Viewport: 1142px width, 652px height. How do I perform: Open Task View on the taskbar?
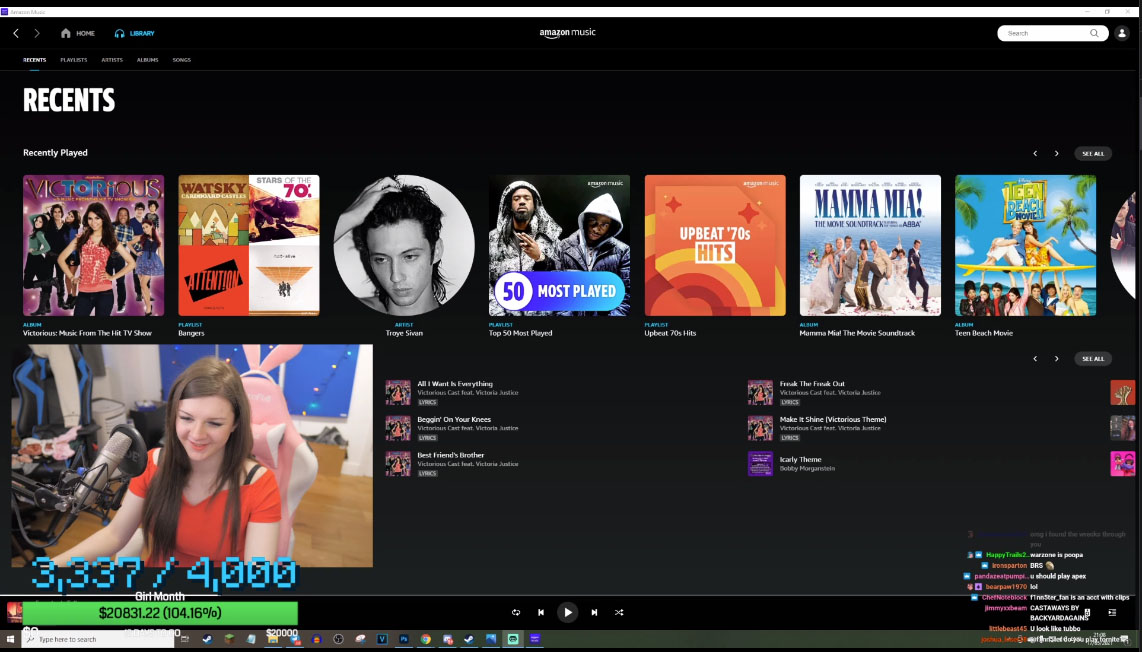click(185, 640)
